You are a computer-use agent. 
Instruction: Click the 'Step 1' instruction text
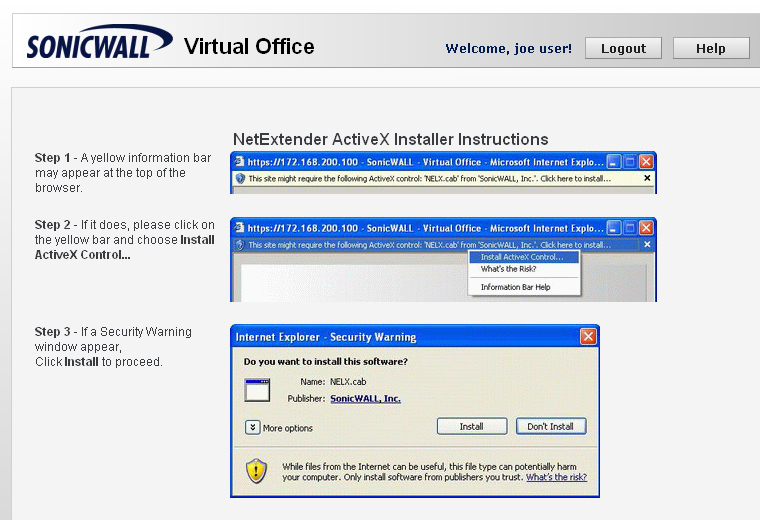[x=123, y=173]
